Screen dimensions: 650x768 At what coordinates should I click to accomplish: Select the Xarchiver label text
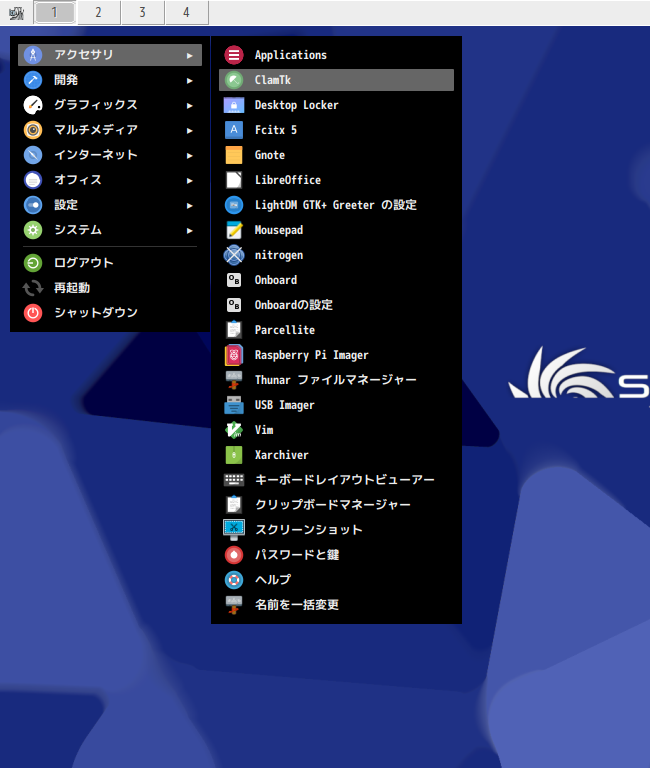282,455
